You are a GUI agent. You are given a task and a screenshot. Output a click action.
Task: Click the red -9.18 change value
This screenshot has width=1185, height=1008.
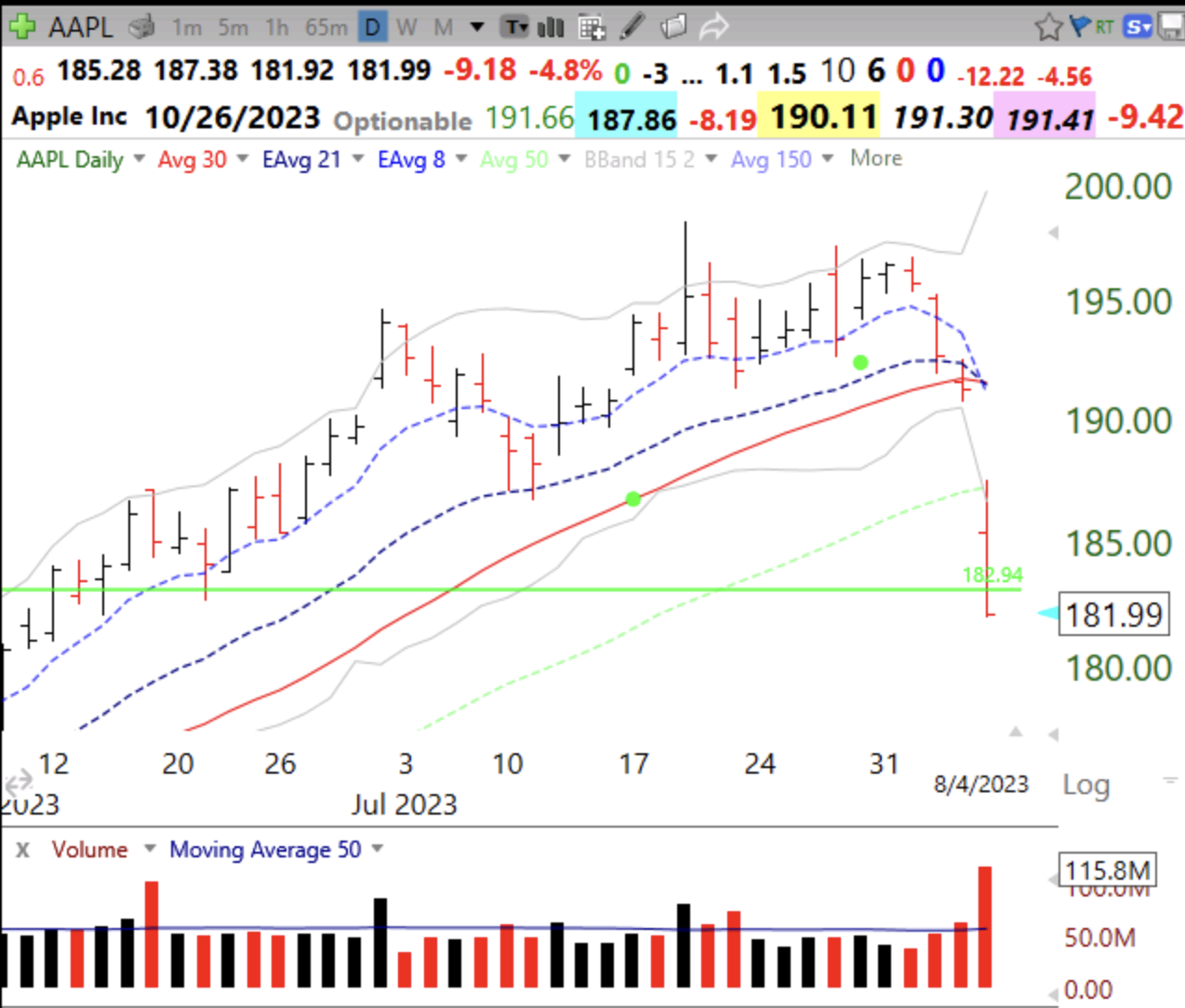(479, 71)
